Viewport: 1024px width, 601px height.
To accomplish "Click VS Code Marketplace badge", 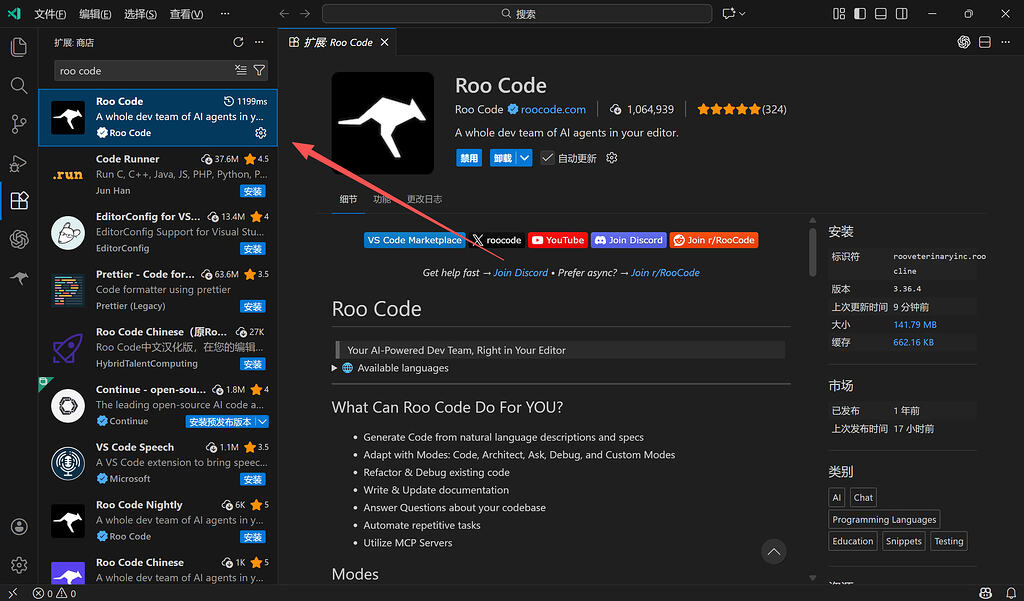I will 415,240.
